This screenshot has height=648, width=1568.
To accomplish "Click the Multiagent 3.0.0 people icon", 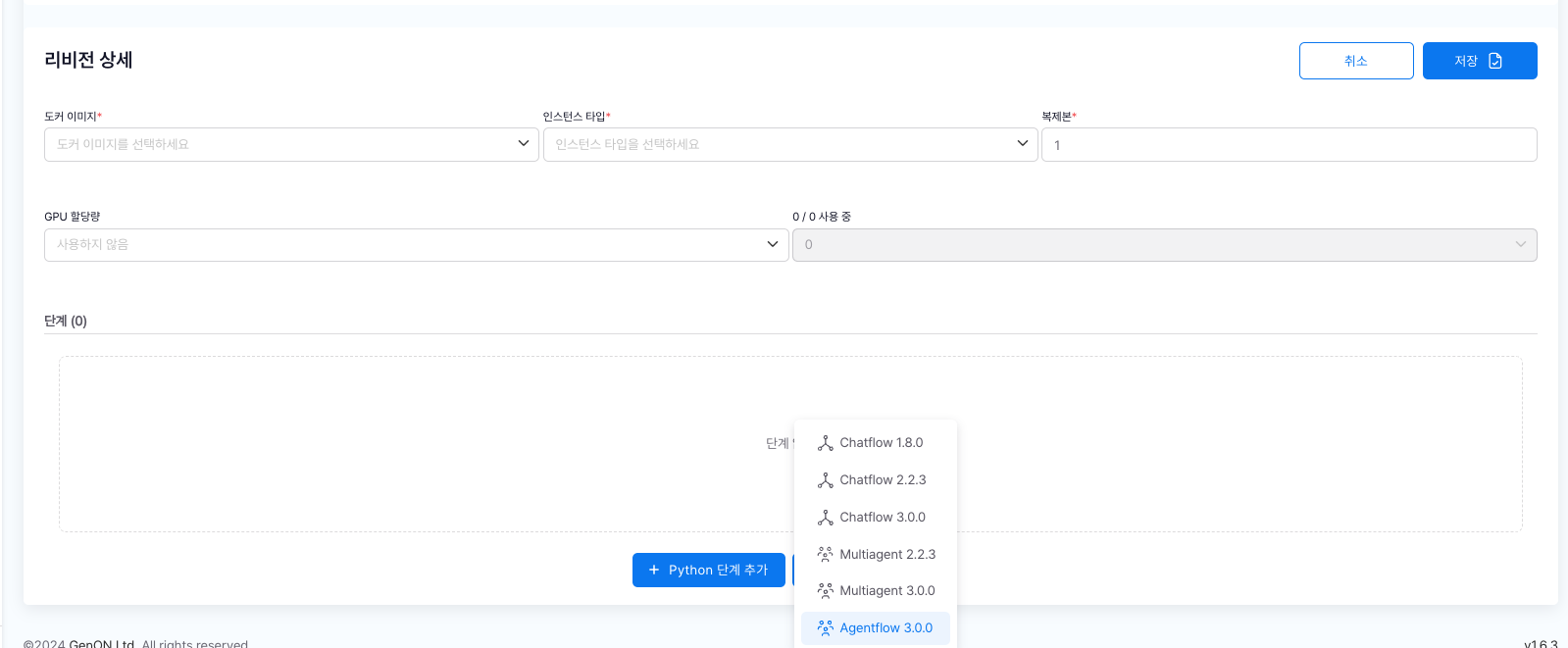I will tap(826, 591).
